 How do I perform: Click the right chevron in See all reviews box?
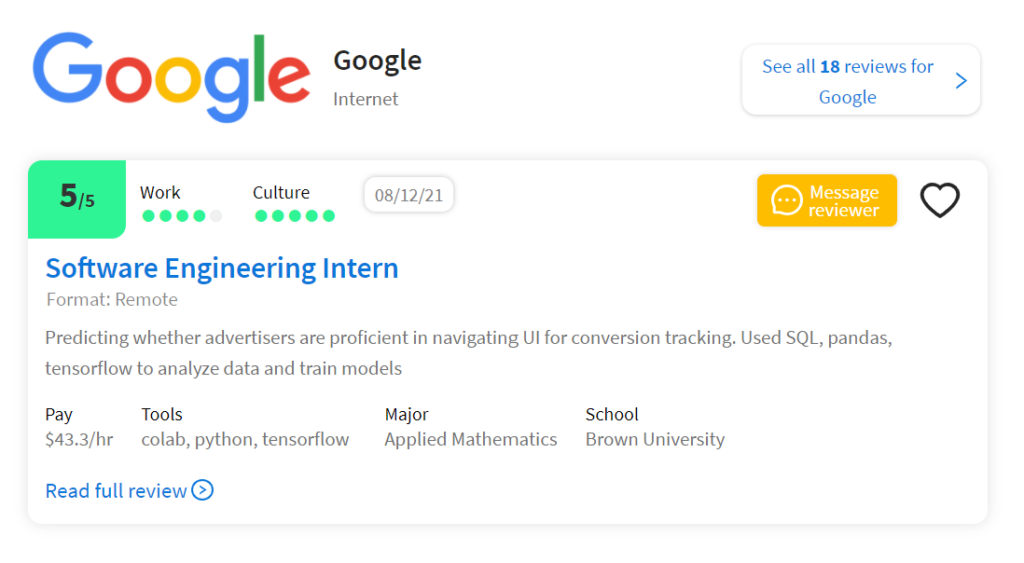point(961,81)
